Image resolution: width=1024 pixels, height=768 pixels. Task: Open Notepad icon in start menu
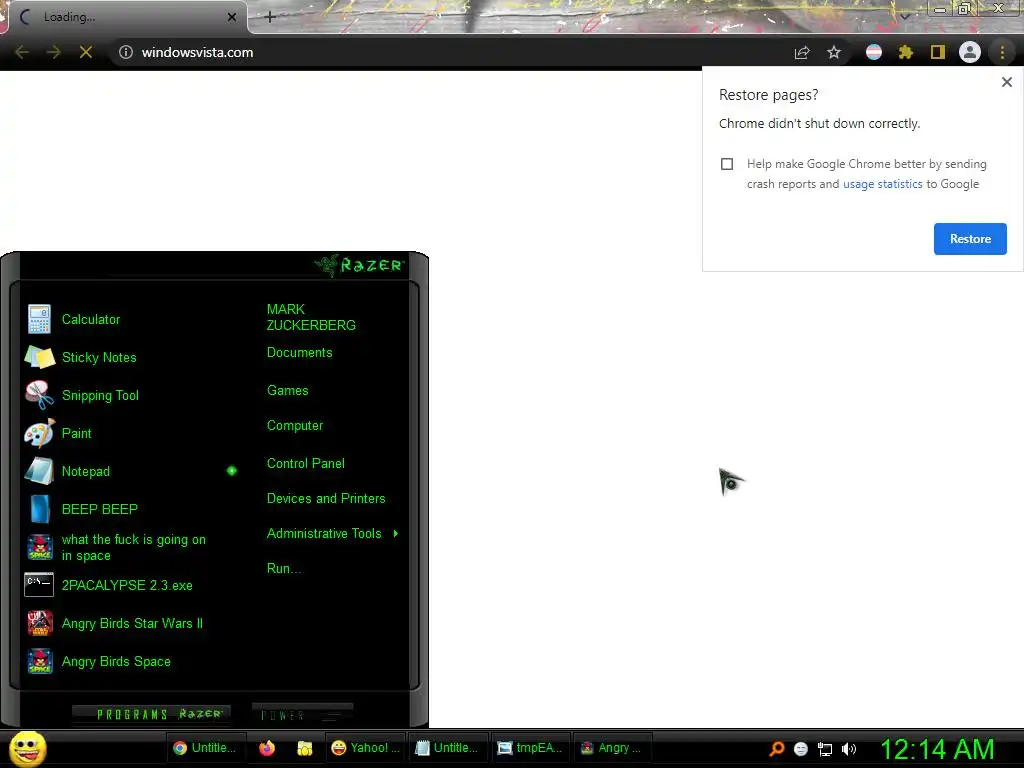[x=39, y=471]
